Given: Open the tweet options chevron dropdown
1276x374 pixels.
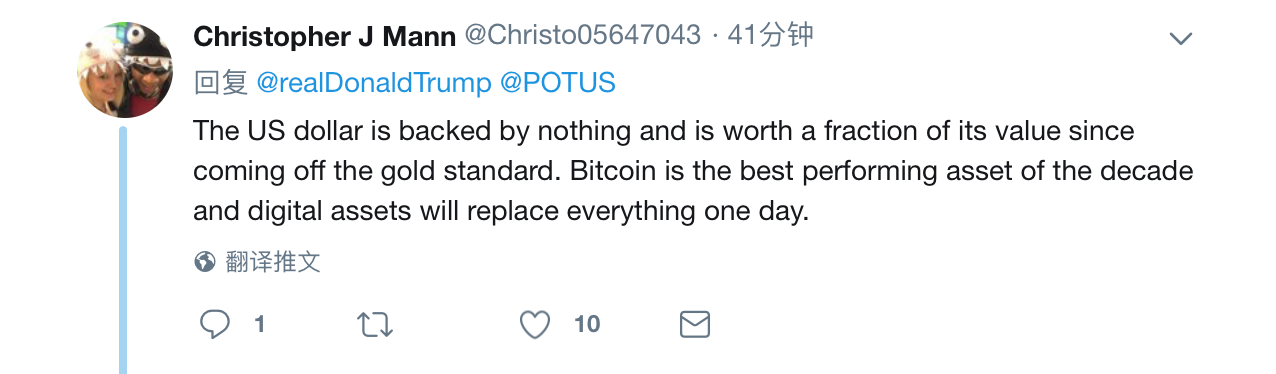Looking at the screenshot, I should [1181, 39].
